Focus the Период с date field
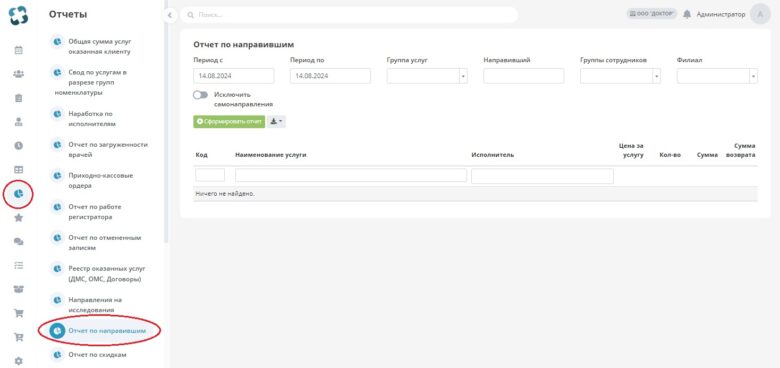The height and width of the screenshot is (368, 780). (x=234, y=76)
